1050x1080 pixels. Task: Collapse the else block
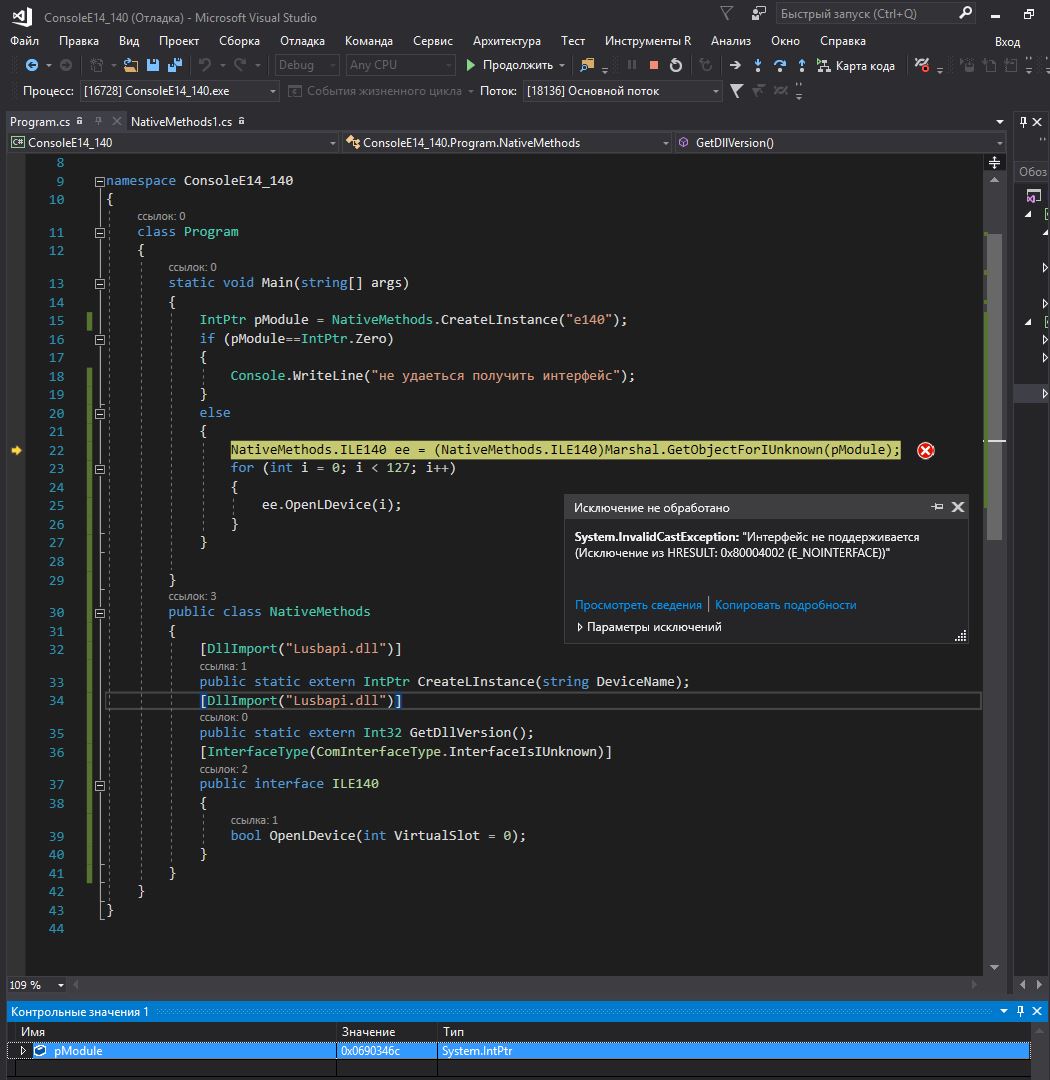tap(100, 414)
